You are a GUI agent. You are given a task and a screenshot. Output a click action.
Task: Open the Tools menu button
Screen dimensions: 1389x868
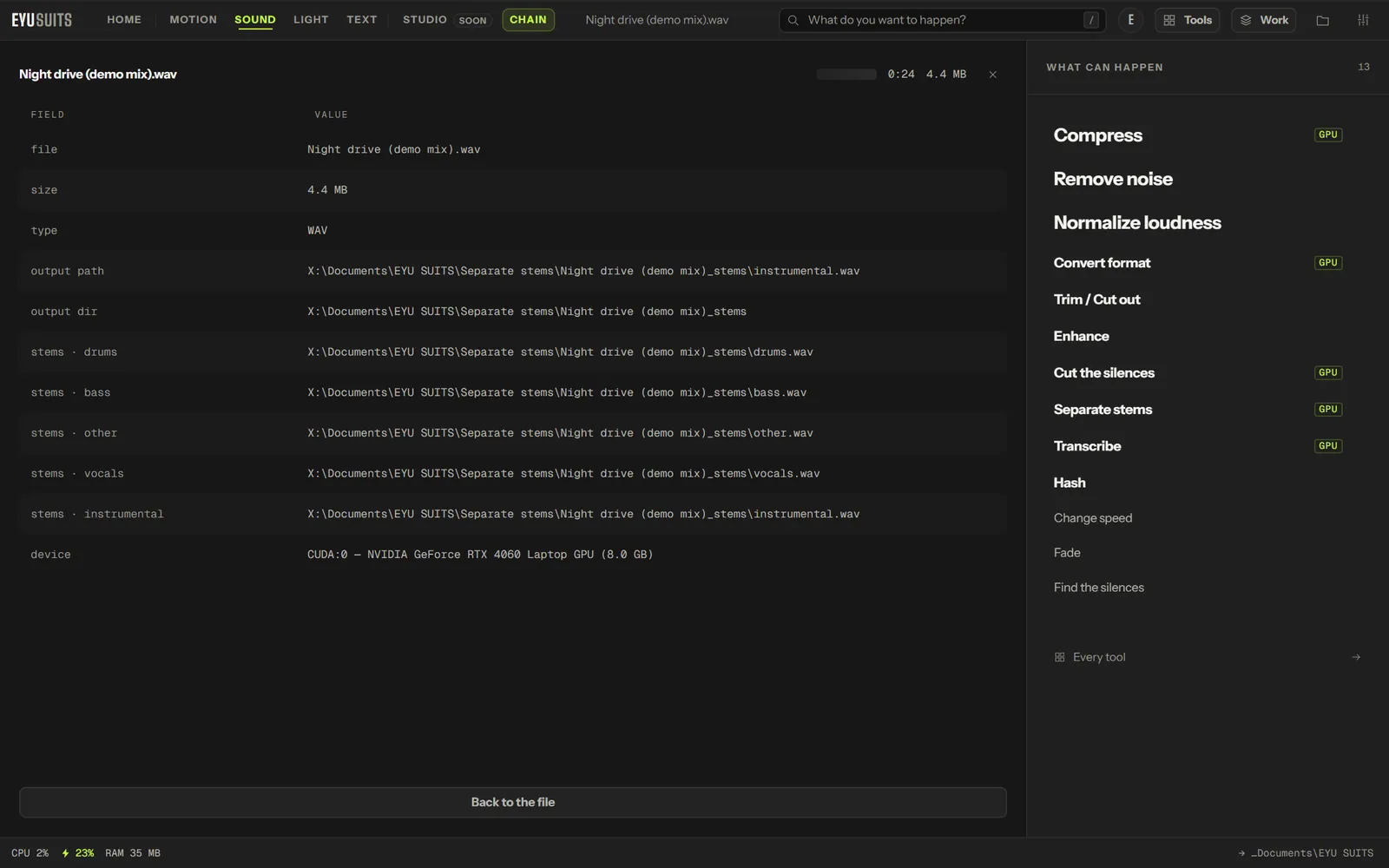1188,20
